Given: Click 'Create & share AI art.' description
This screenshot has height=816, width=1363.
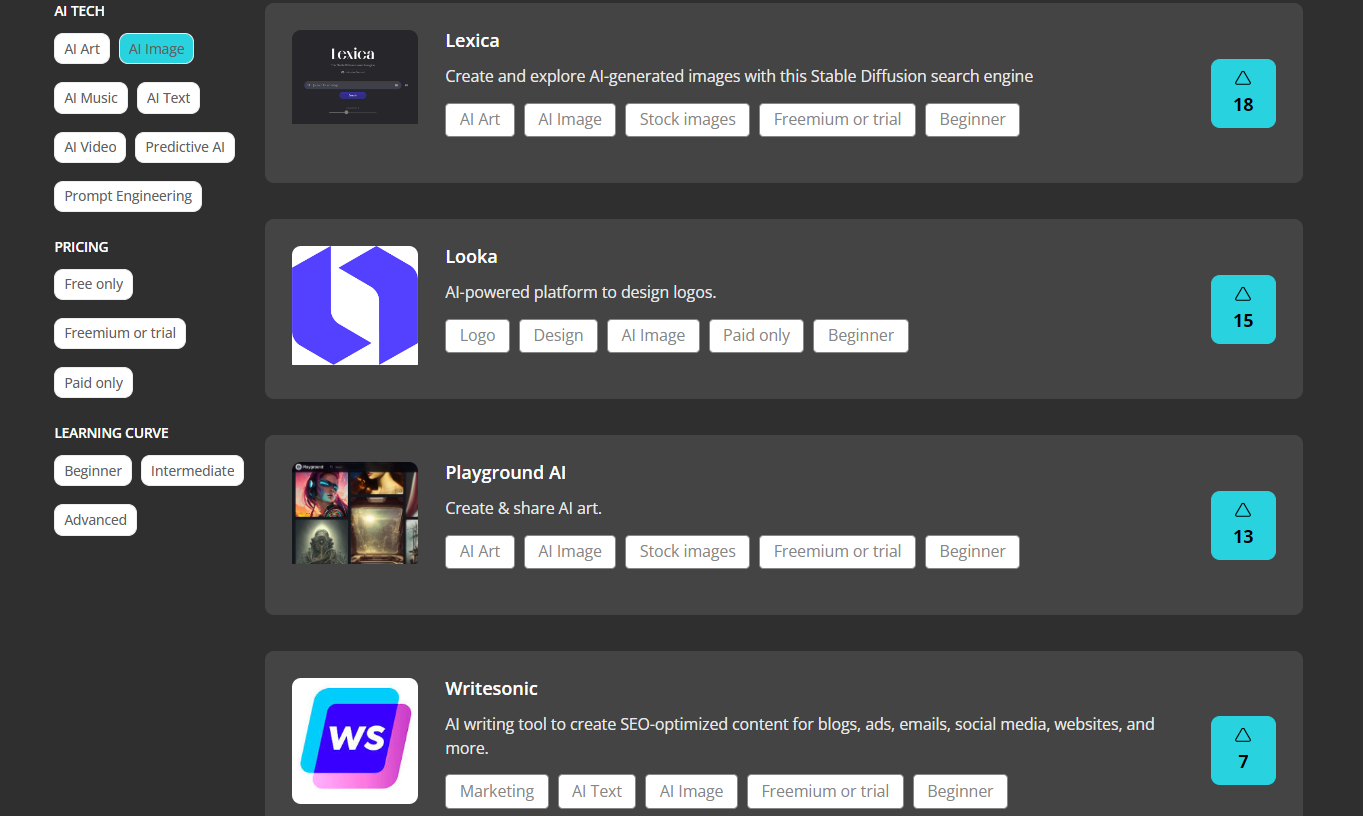Looking at the screenshot, I should [x=523, y=509].
